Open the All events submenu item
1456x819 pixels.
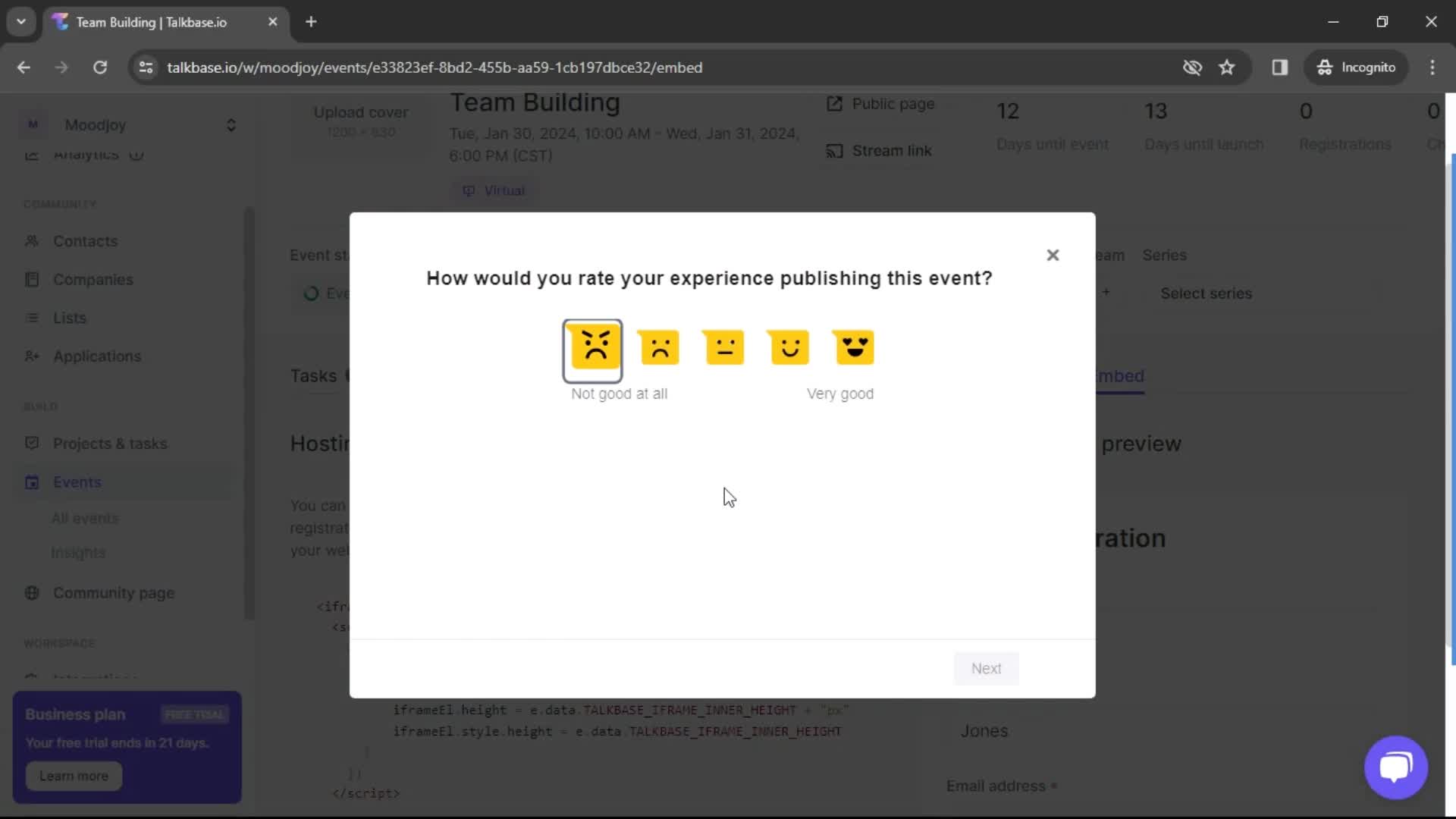click(84, 518)
